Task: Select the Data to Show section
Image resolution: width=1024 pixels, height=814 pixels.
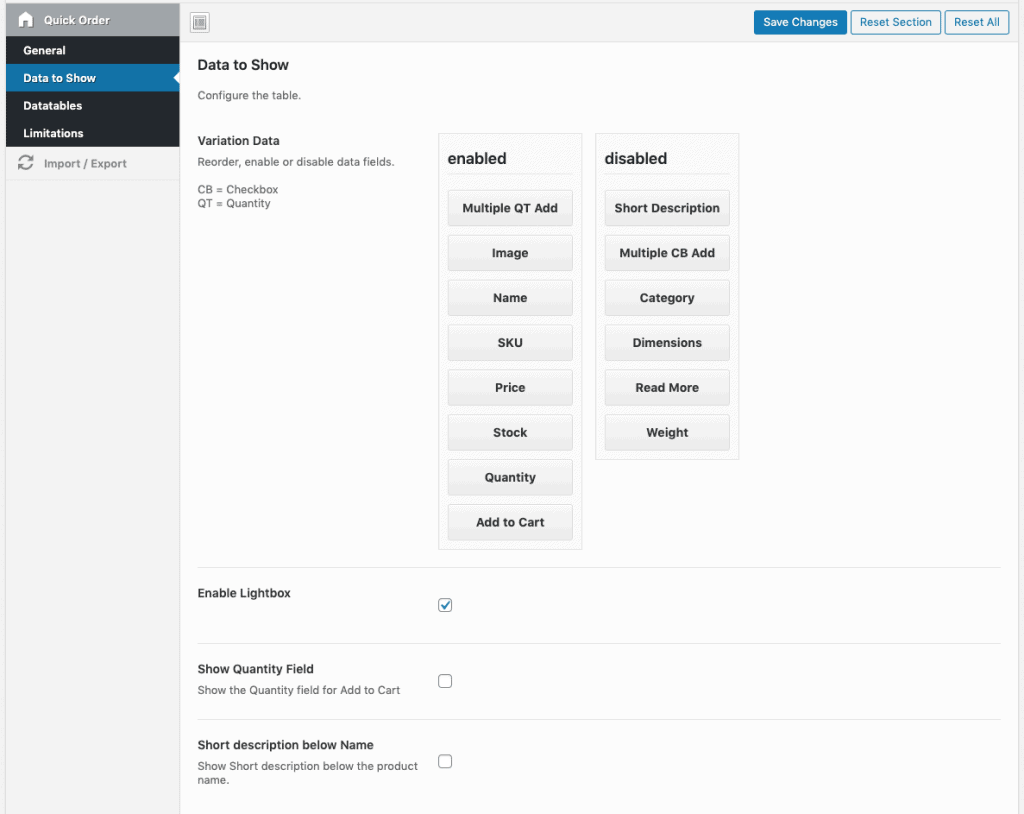Action: coord(60,78)
